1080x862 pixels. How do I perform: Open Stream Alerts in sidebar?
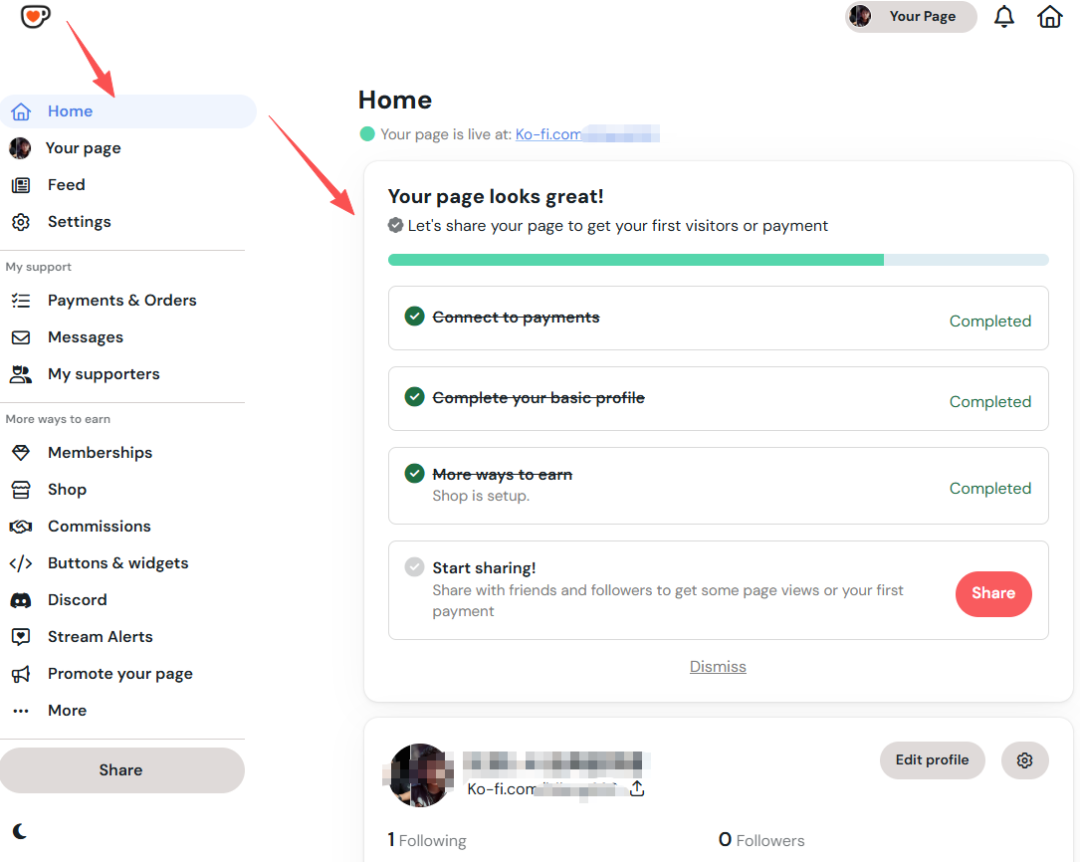tap(100, 637)
